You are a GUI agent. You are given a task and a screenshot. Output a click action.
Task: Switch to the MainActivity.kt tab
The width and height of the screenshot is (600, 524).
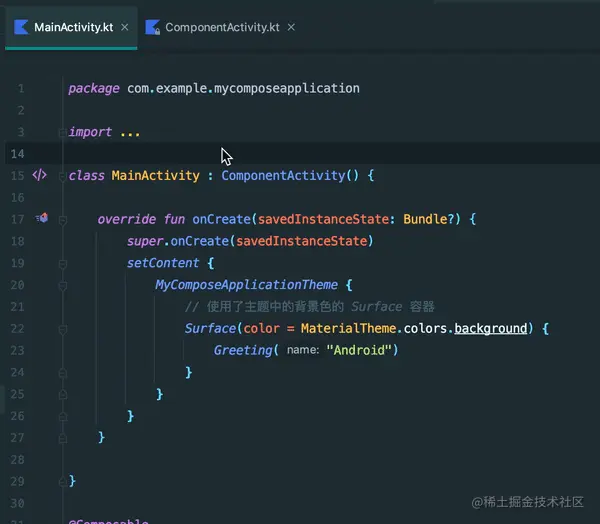point(71,27)
